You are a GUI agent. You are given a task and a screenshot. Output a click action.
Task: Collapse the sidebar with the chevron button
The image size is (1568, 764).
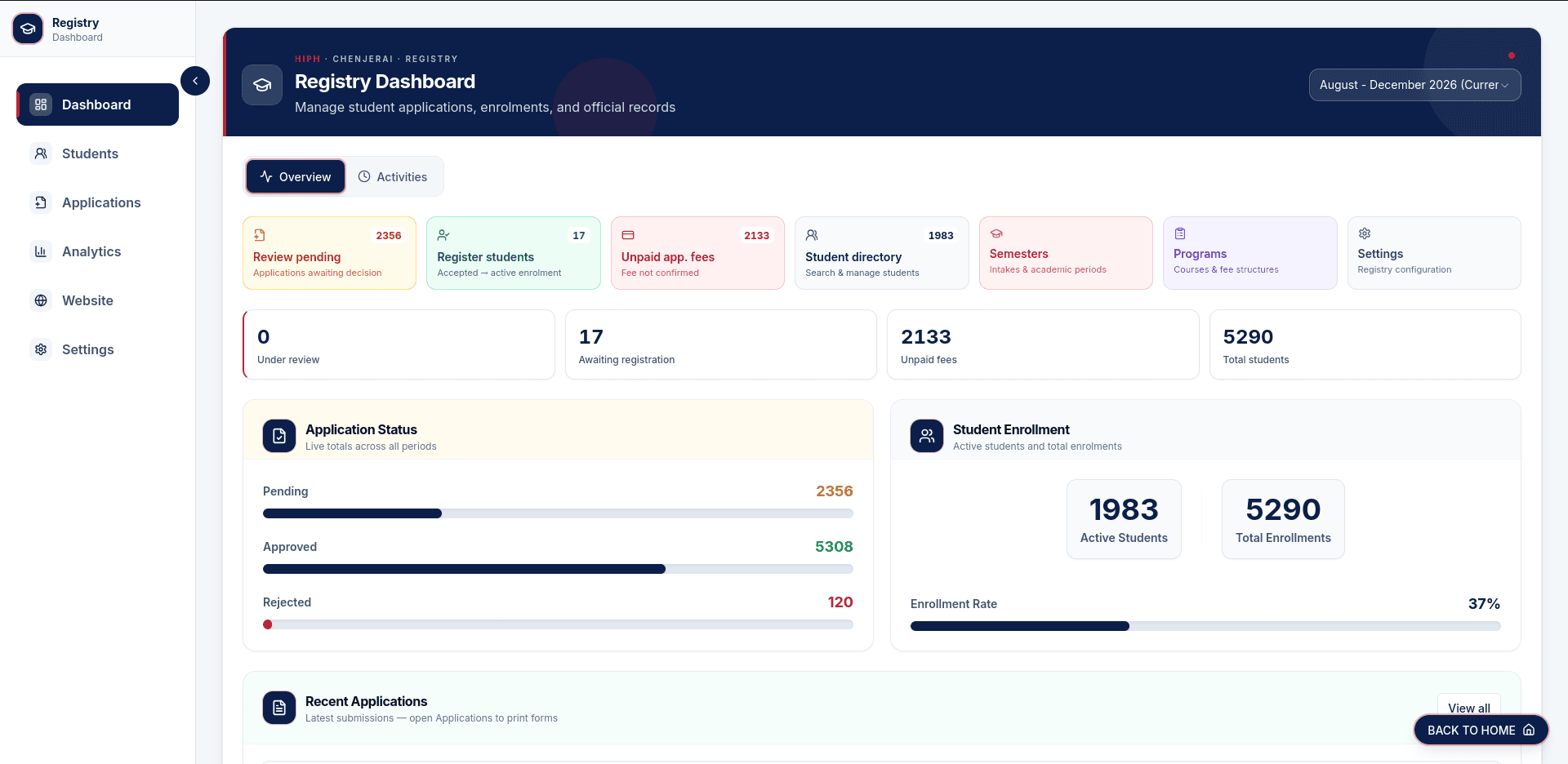[x=195, y=81]
